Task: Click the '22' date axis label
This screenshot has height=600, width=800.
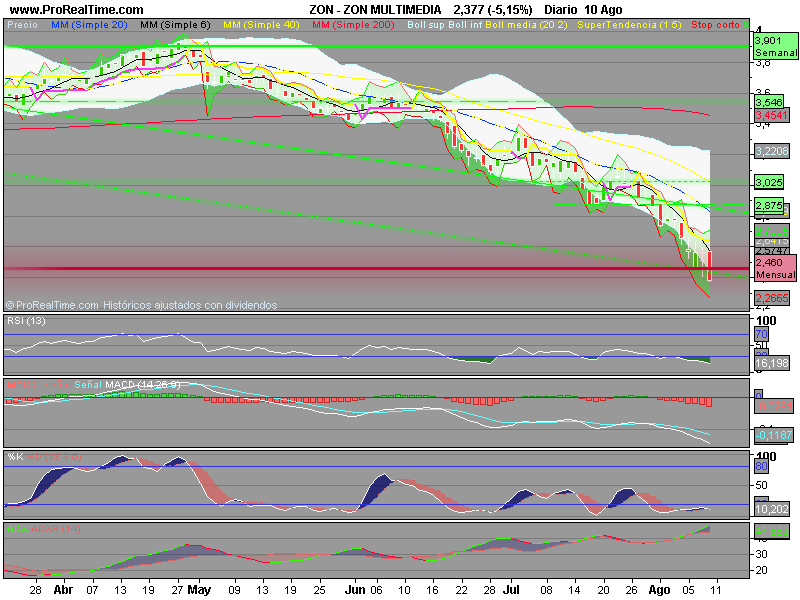Action: coord(461,590)
